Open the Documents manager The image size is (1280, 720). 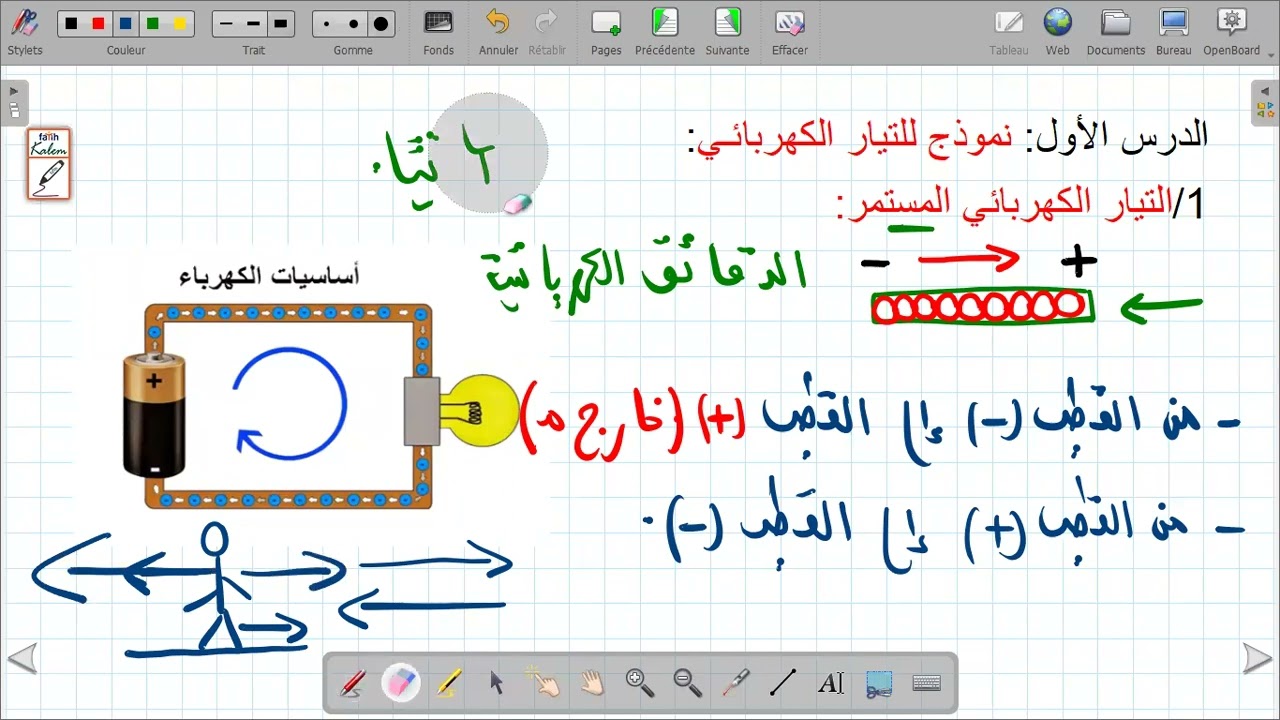point(1116,31)
